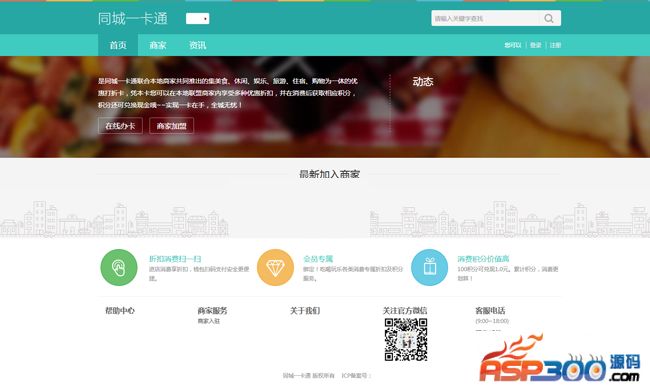Click the 动态 heading on banner
This screenshot has width=650, height=386.
423,82
